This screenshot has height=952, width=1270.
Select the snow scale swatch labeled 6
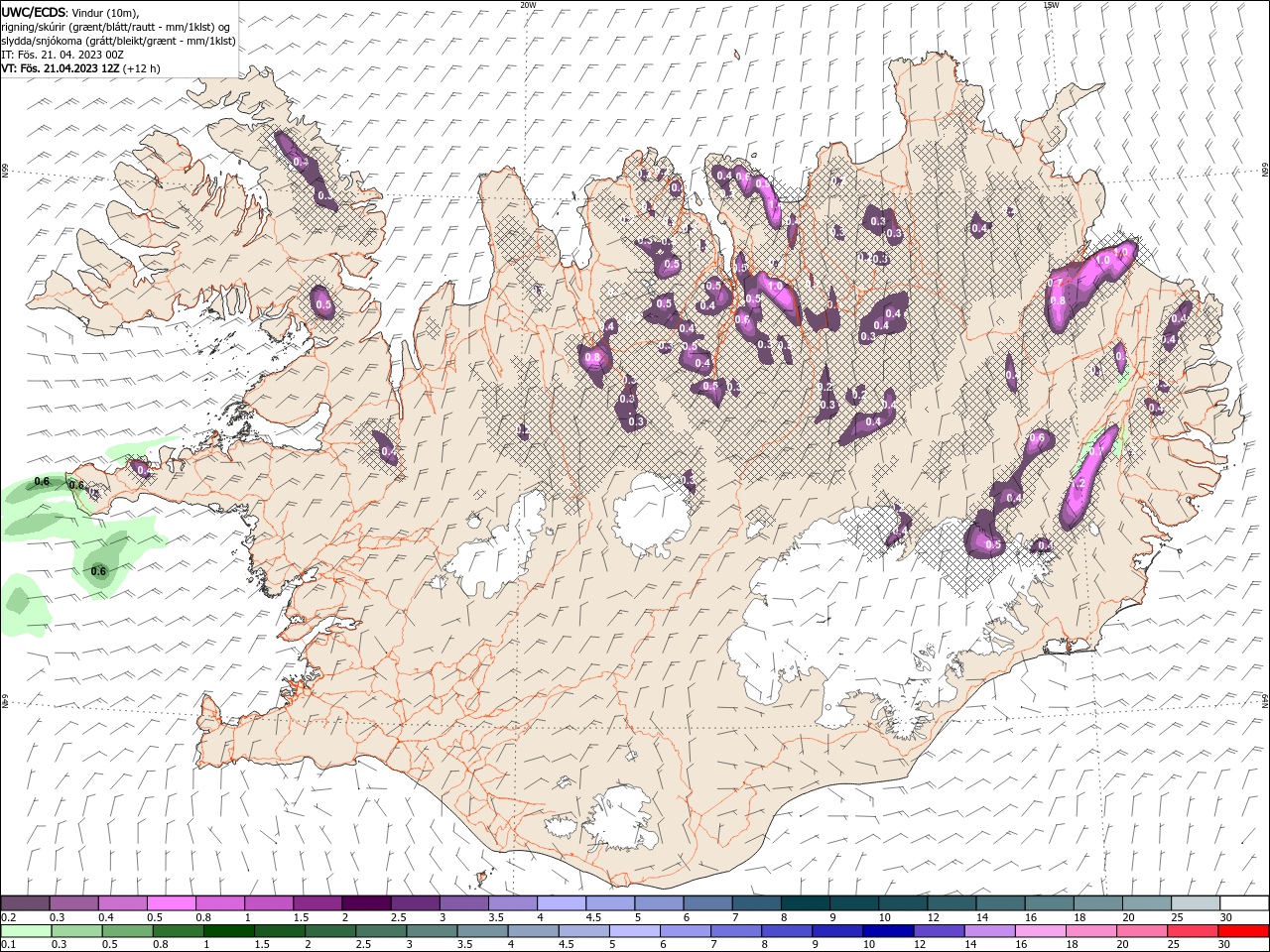pyautogui.click(x=707, y=903)
